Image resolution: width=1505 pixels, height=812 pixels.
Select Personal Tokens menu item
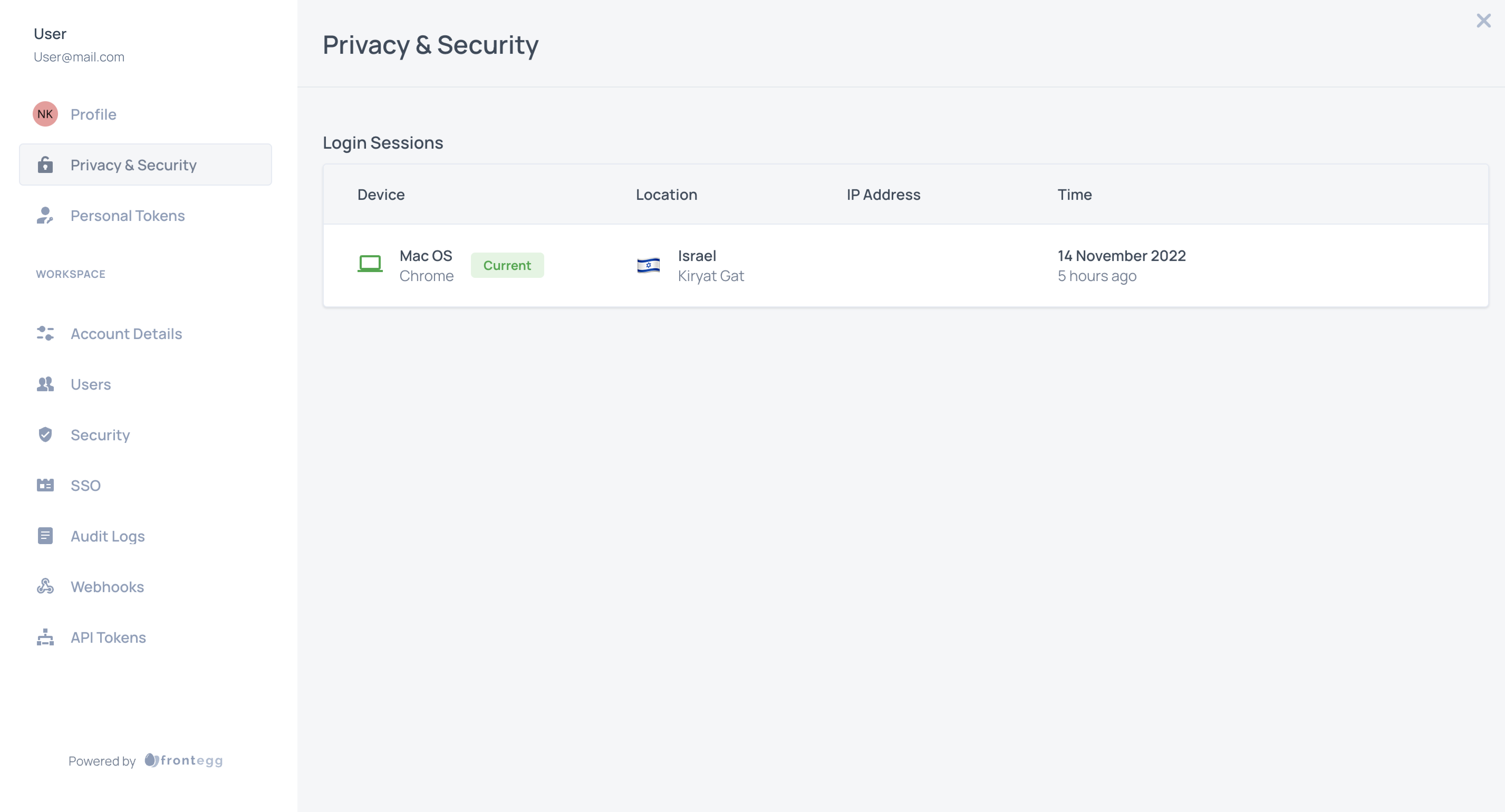click(128, 215)
